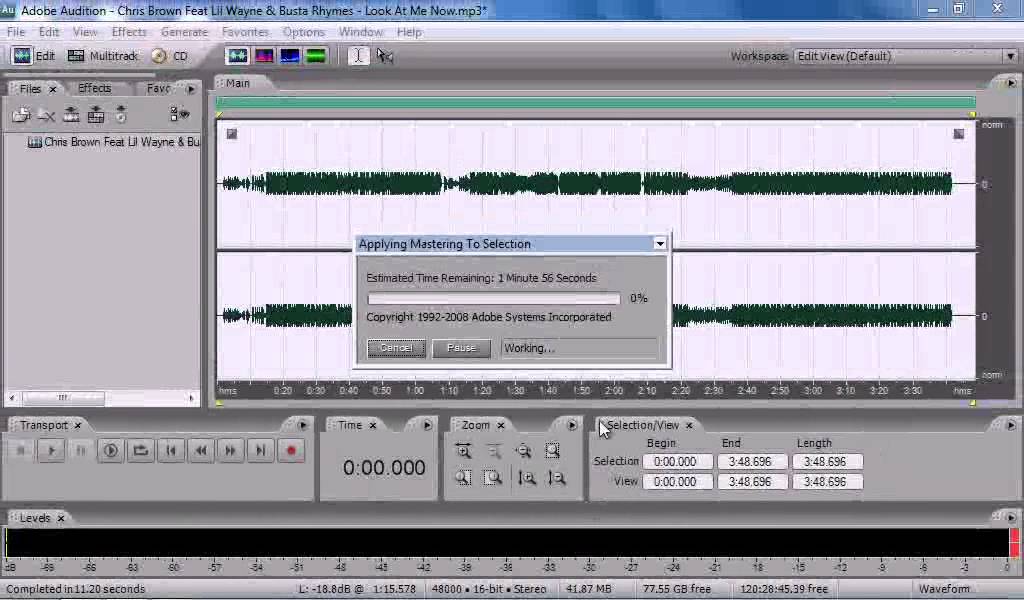This screenshot has height=600, width=1024.
Task: Open the Help menu
Action: pyautogui.click(x=409, y=32)
